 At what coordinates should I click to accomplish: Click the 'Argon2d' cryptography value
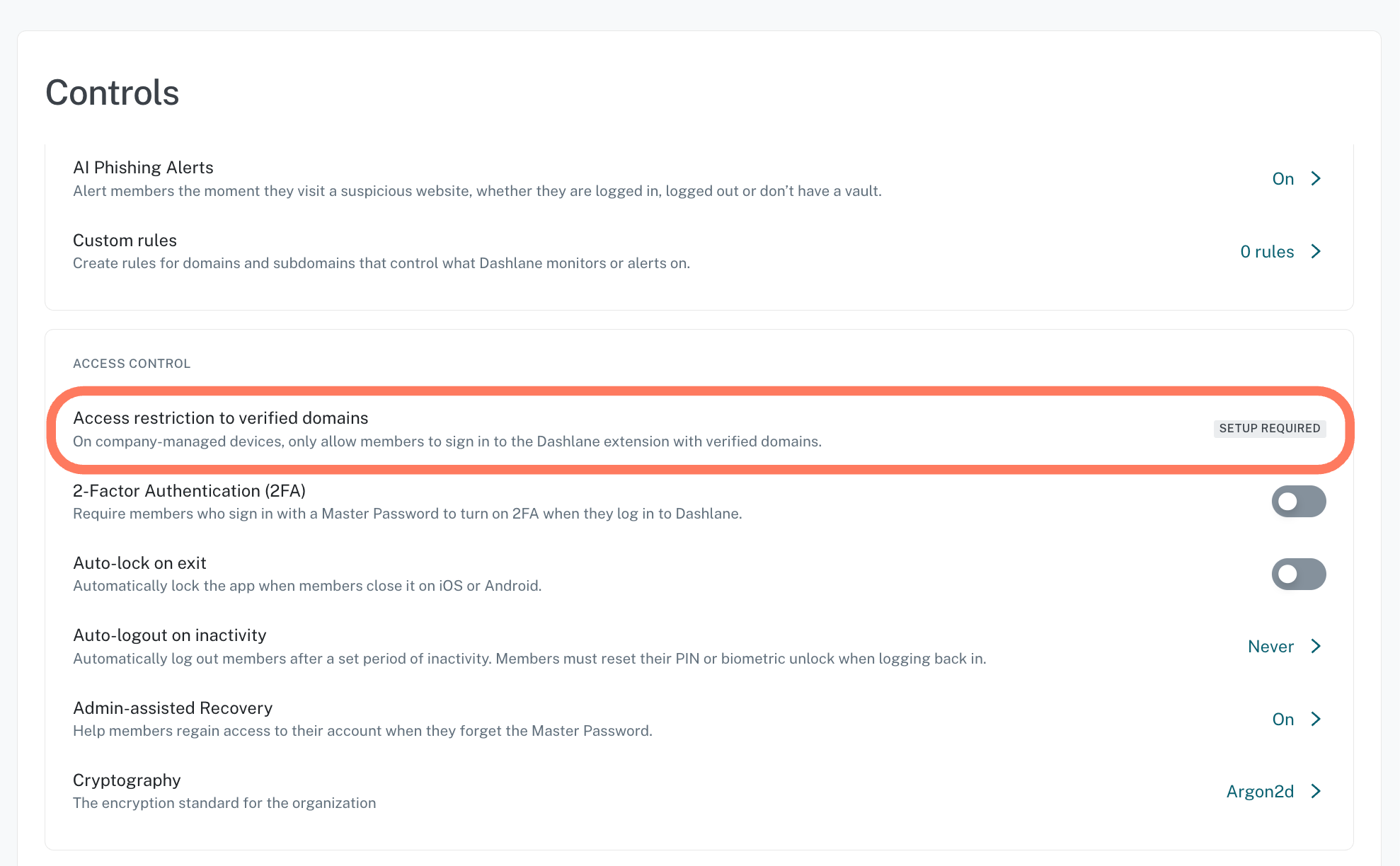(1260, 791)
